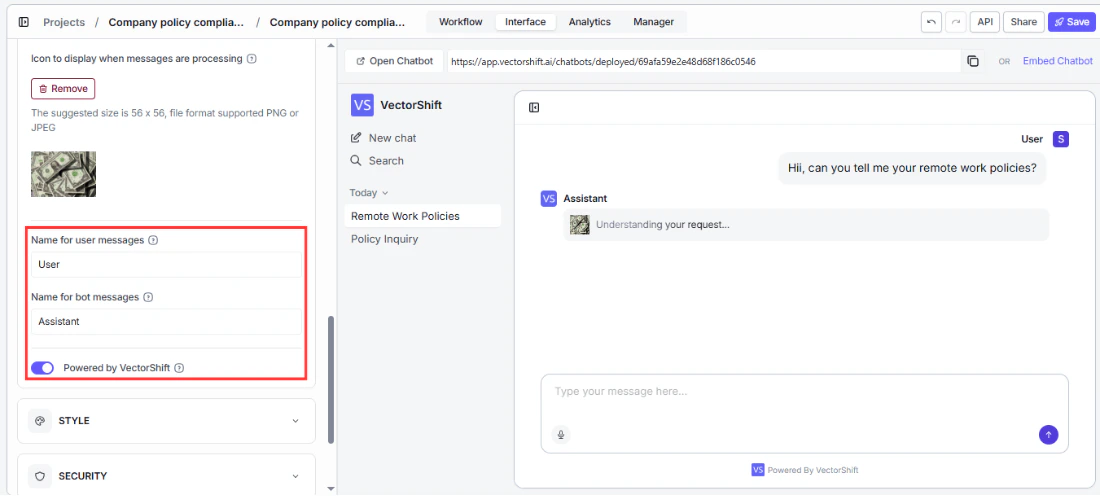Disable the Powered by VectorShift toggle
The image size is (1100, 500).
[42, 367]
